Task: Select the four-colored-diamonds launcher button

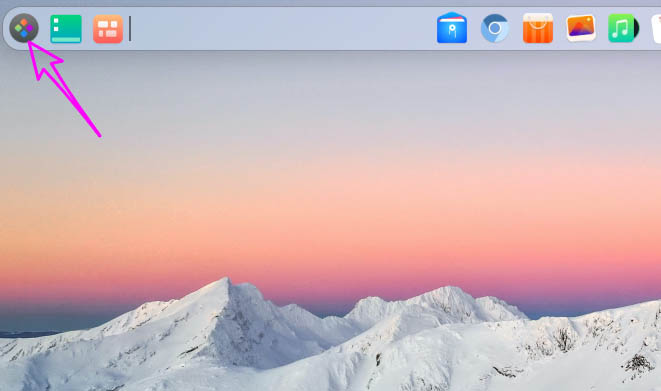Action: click(x=24, y=28)
